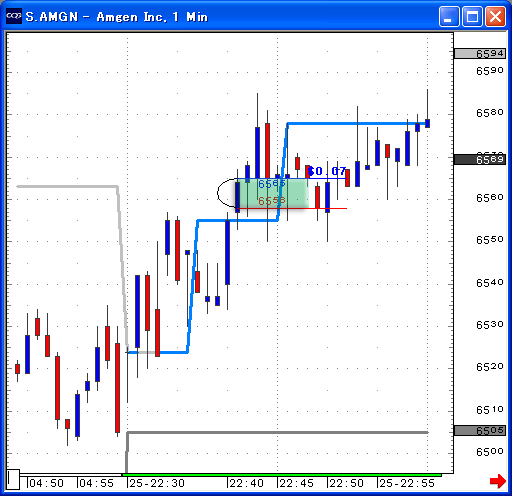Click the horizontal red stop line
Image resolution: width=512 pixels, height=496 pixels.
292,209
